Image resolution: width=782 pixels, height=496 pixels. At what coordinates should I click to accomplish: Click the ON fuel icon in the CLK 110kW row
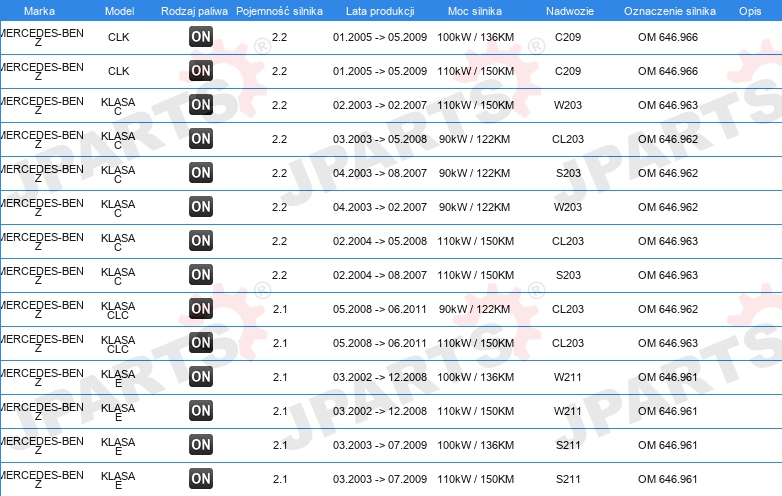201,71
